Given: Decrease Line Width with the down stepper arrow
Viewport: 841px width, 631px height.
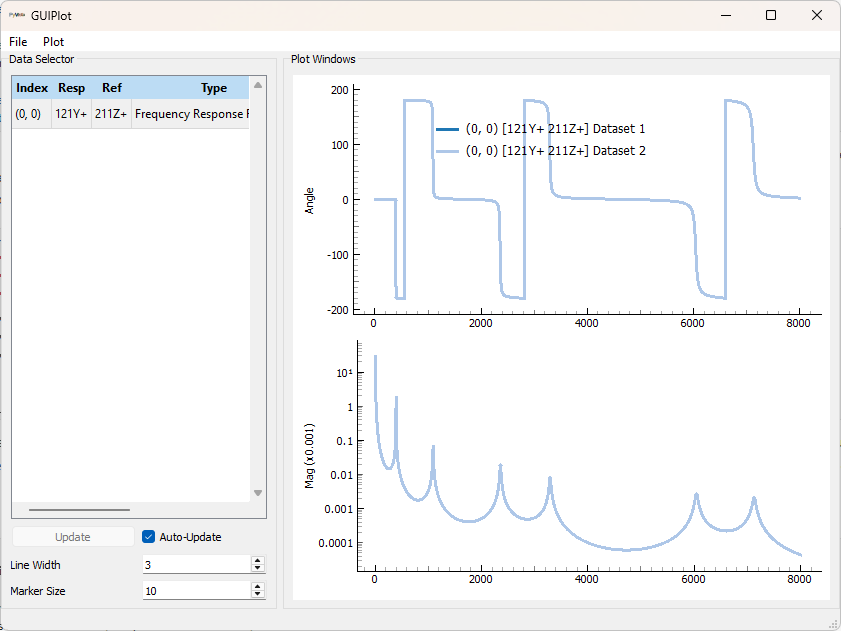Looking at the screenshot, I should point(257,569).
